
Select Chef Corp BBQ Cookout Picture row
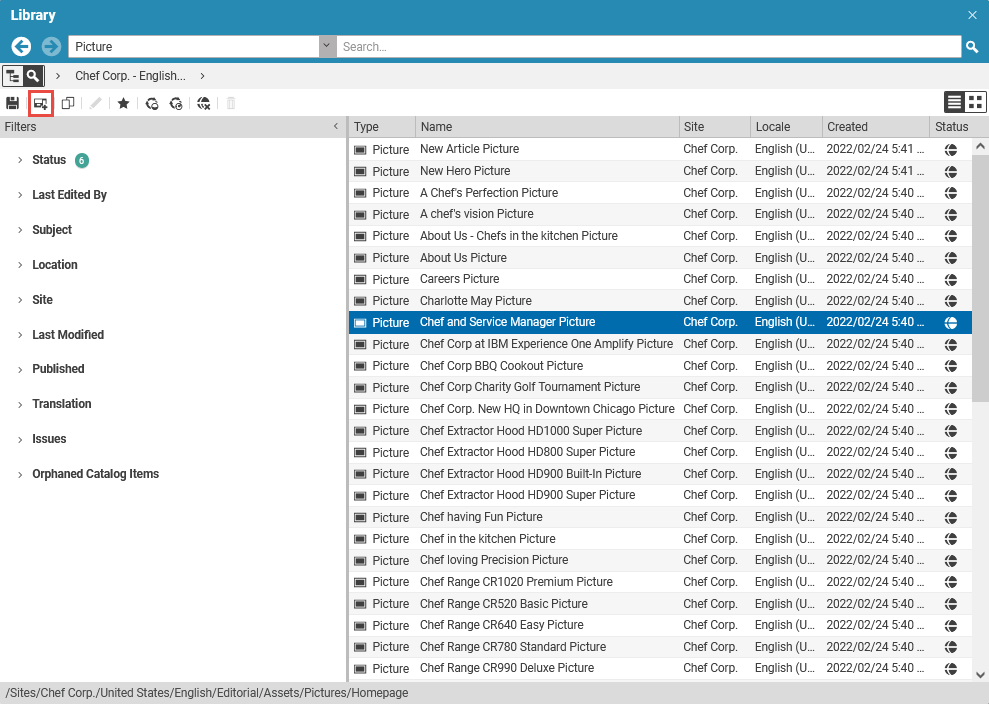pos(501,366)
